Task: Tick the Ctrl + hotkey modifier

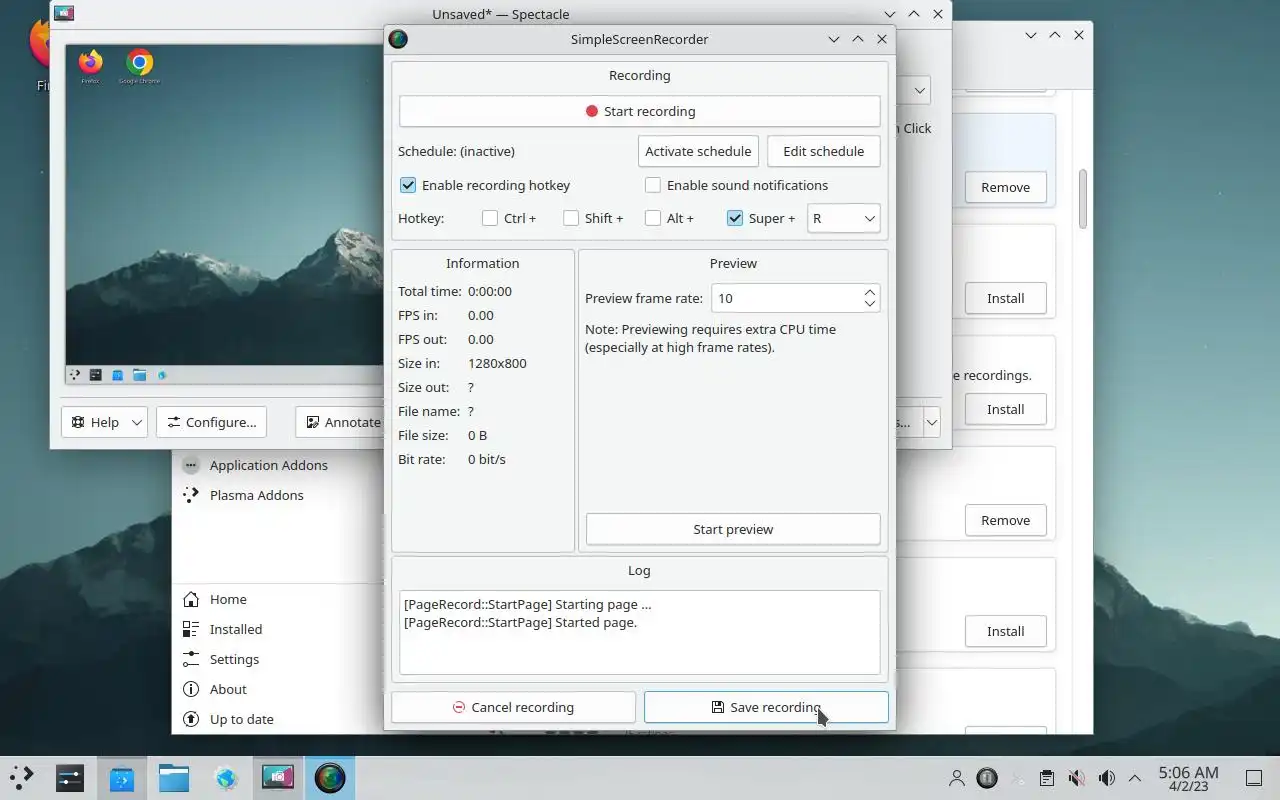Action: [490, 218]
